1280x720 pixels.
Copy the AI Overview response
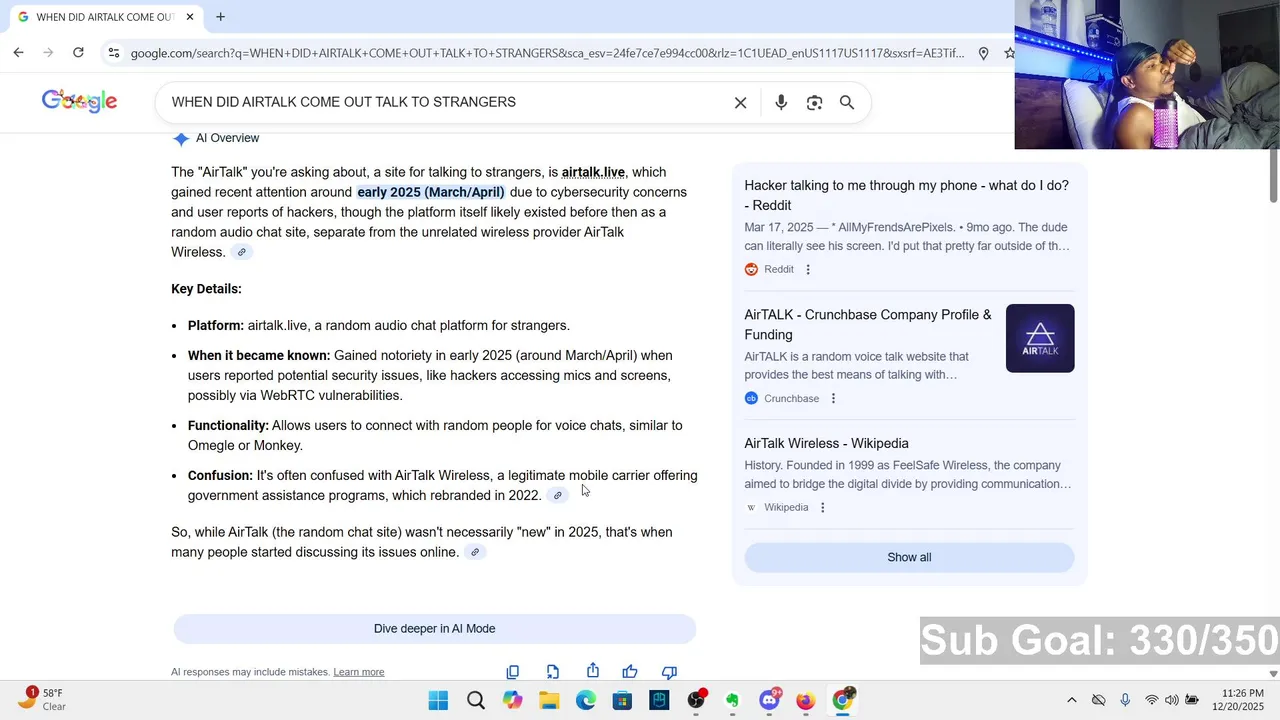click(513, 672)
